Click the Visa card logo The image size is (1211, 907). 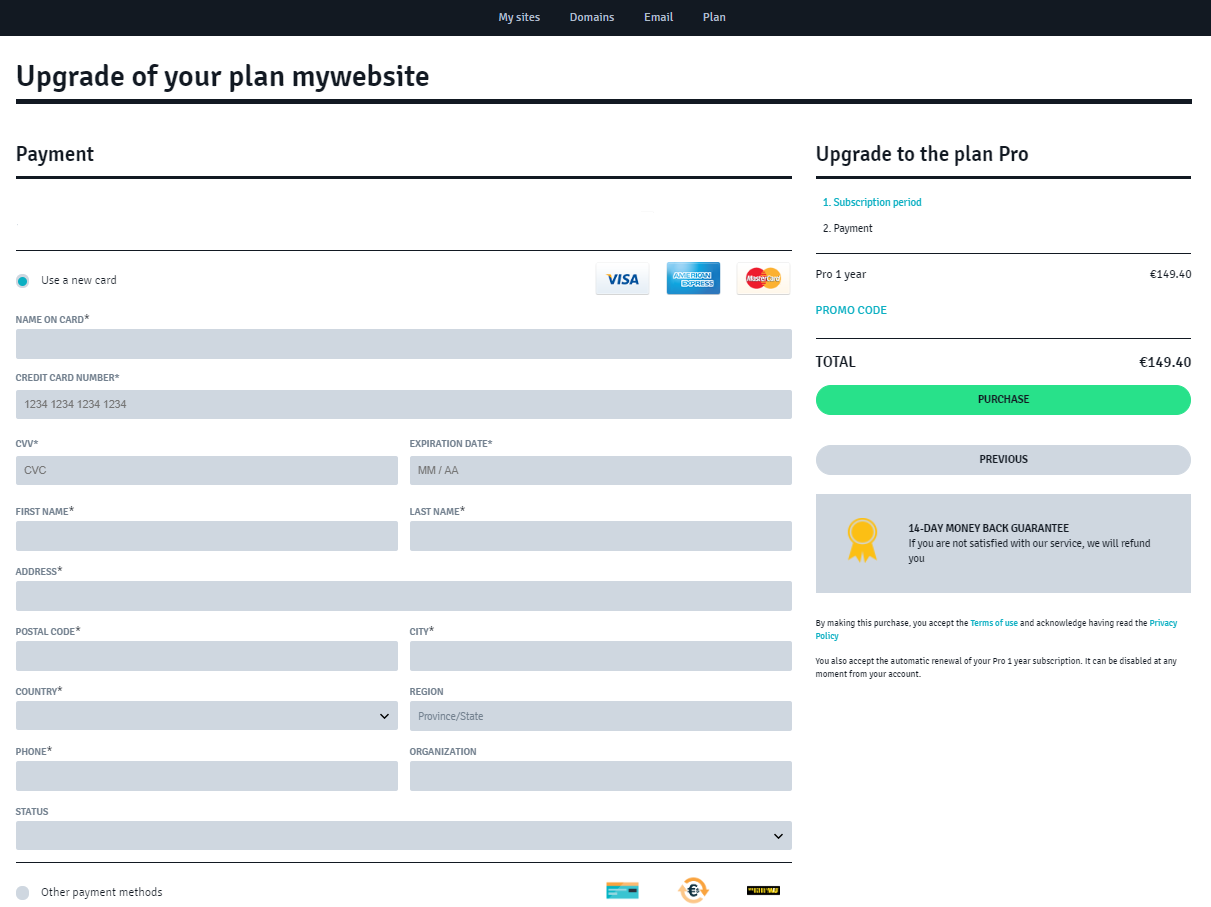click(622, 279)
